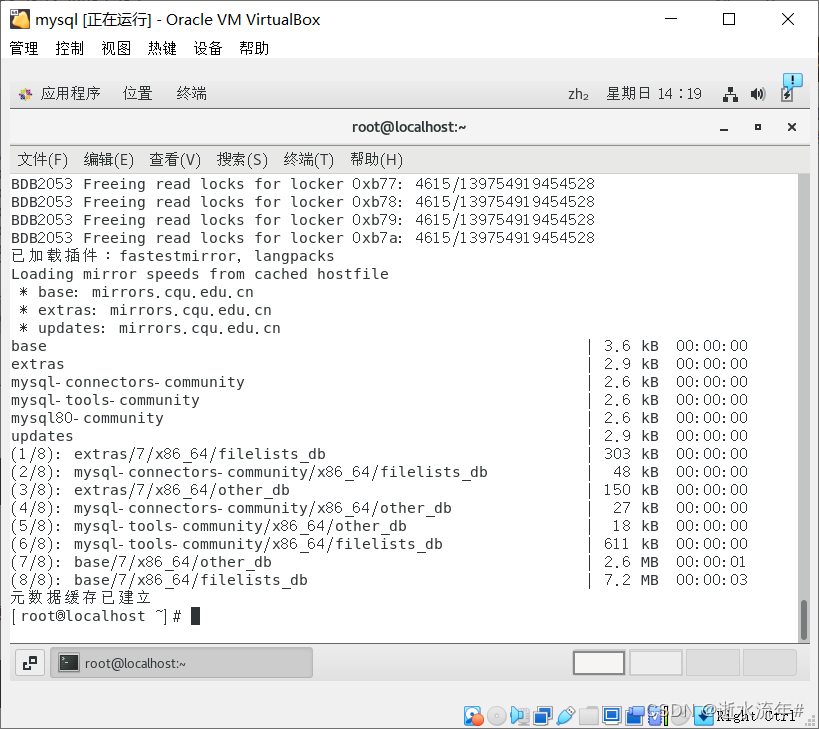Image resolution: width=819 pixels, height=729 pixels.
Task: Toggle the recording indicator in VirtualBox status bar
Action: [x=634, y=715]
